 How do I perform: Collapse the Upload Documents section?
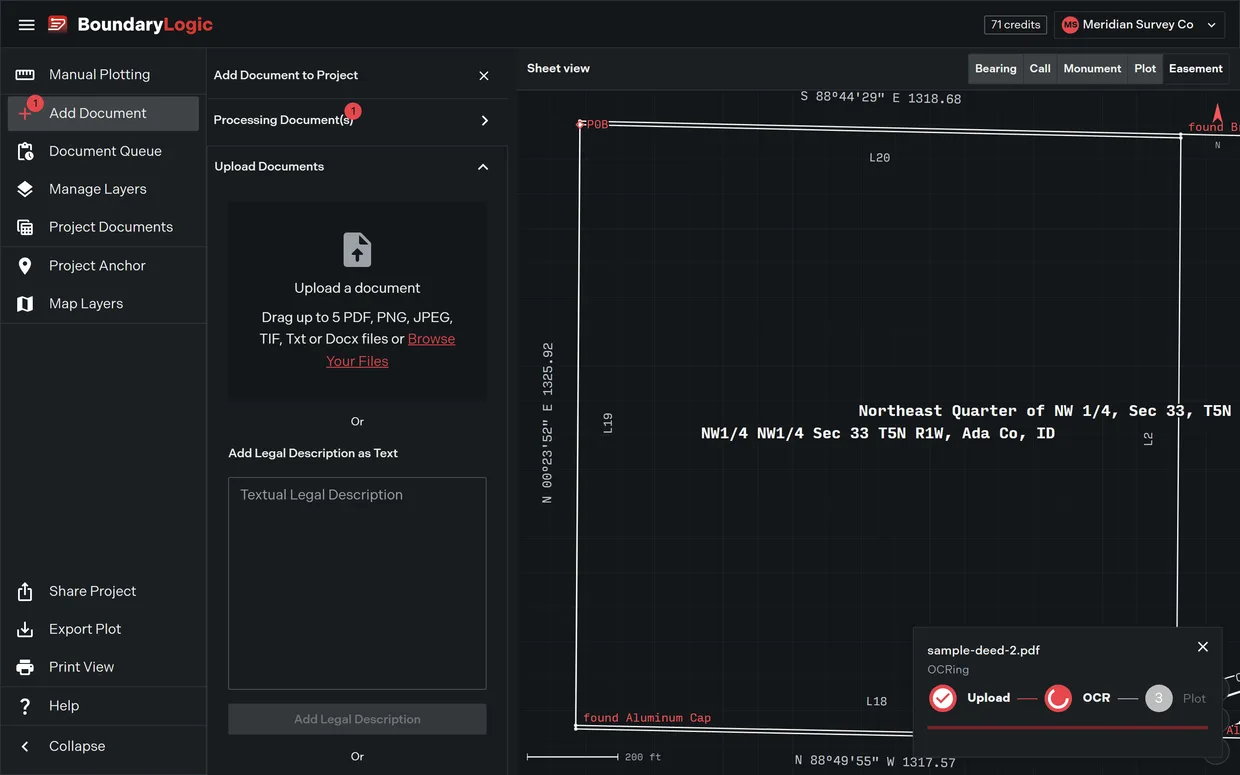coord(483,167)
